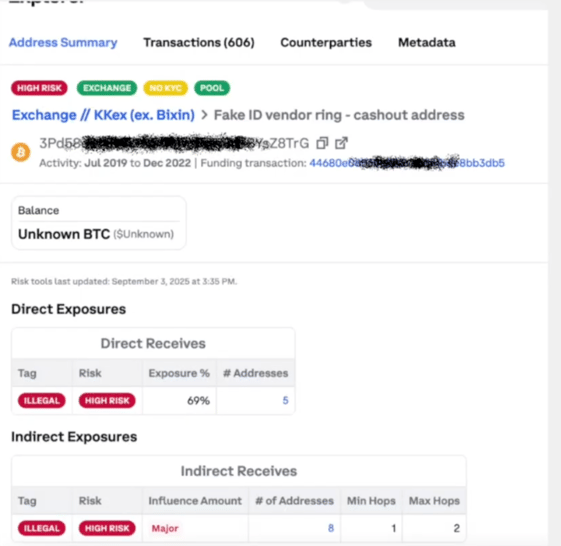The image size is (561, 546).
Task: Click HIGH RISK badge in Indirect Receives row
Action: click(107, 528)
